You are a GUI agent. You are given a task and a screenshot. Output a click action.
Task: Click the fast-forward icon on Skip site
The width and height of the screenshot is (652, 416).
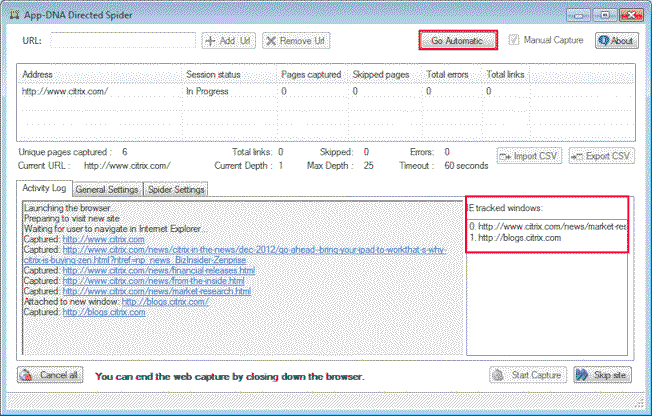(582, 375)
